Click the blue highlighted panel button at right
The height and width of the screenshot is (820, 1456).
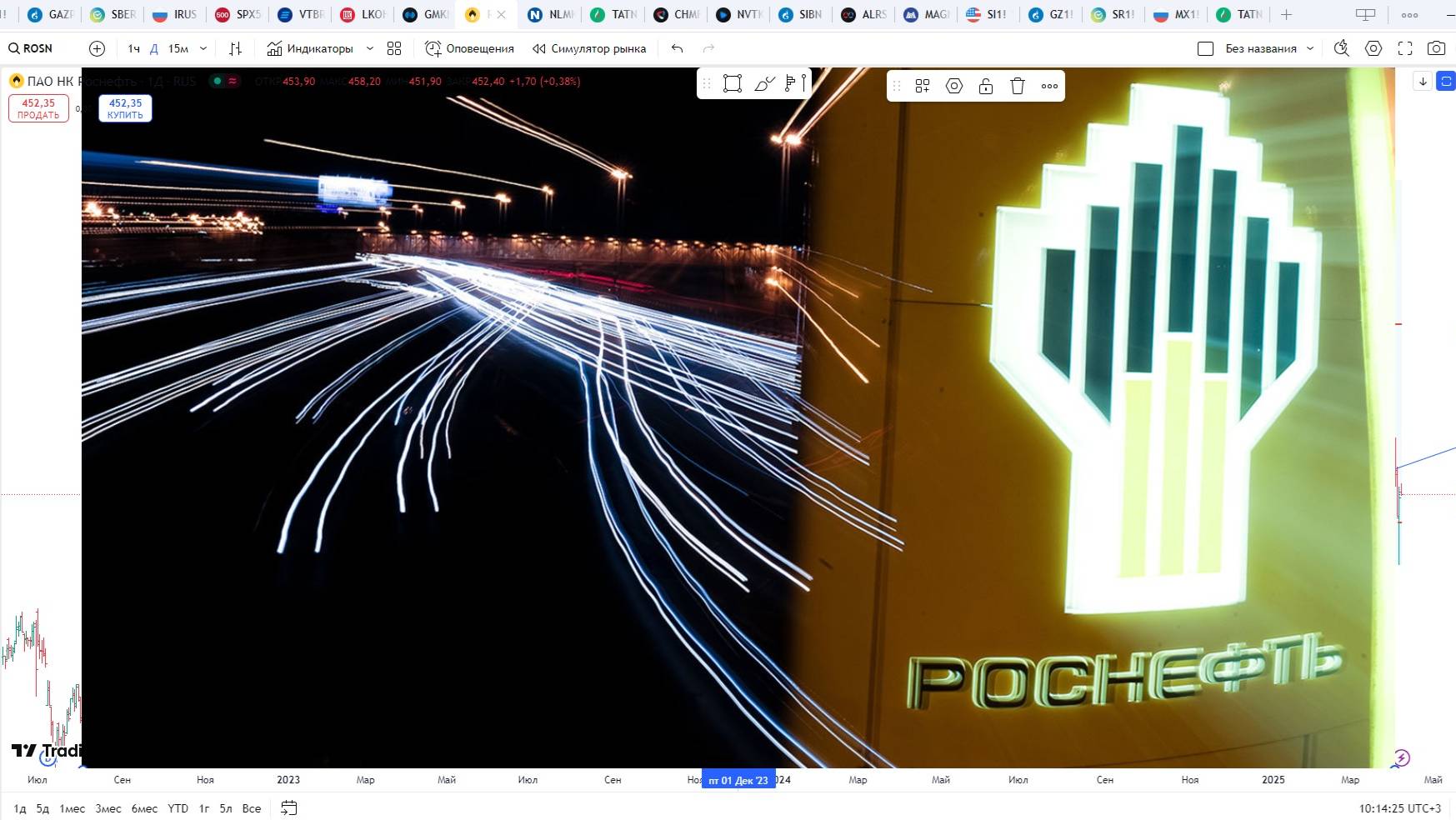(1447, 81)
